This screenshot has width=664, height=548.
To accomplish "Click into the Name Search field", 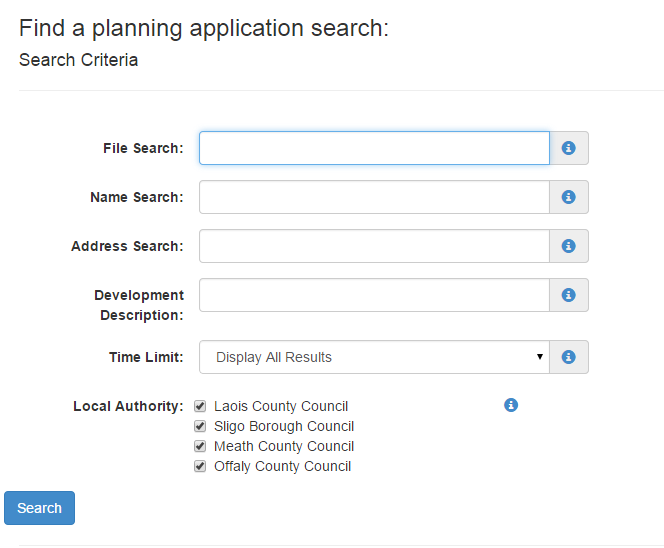I will [x=374, y=197].
